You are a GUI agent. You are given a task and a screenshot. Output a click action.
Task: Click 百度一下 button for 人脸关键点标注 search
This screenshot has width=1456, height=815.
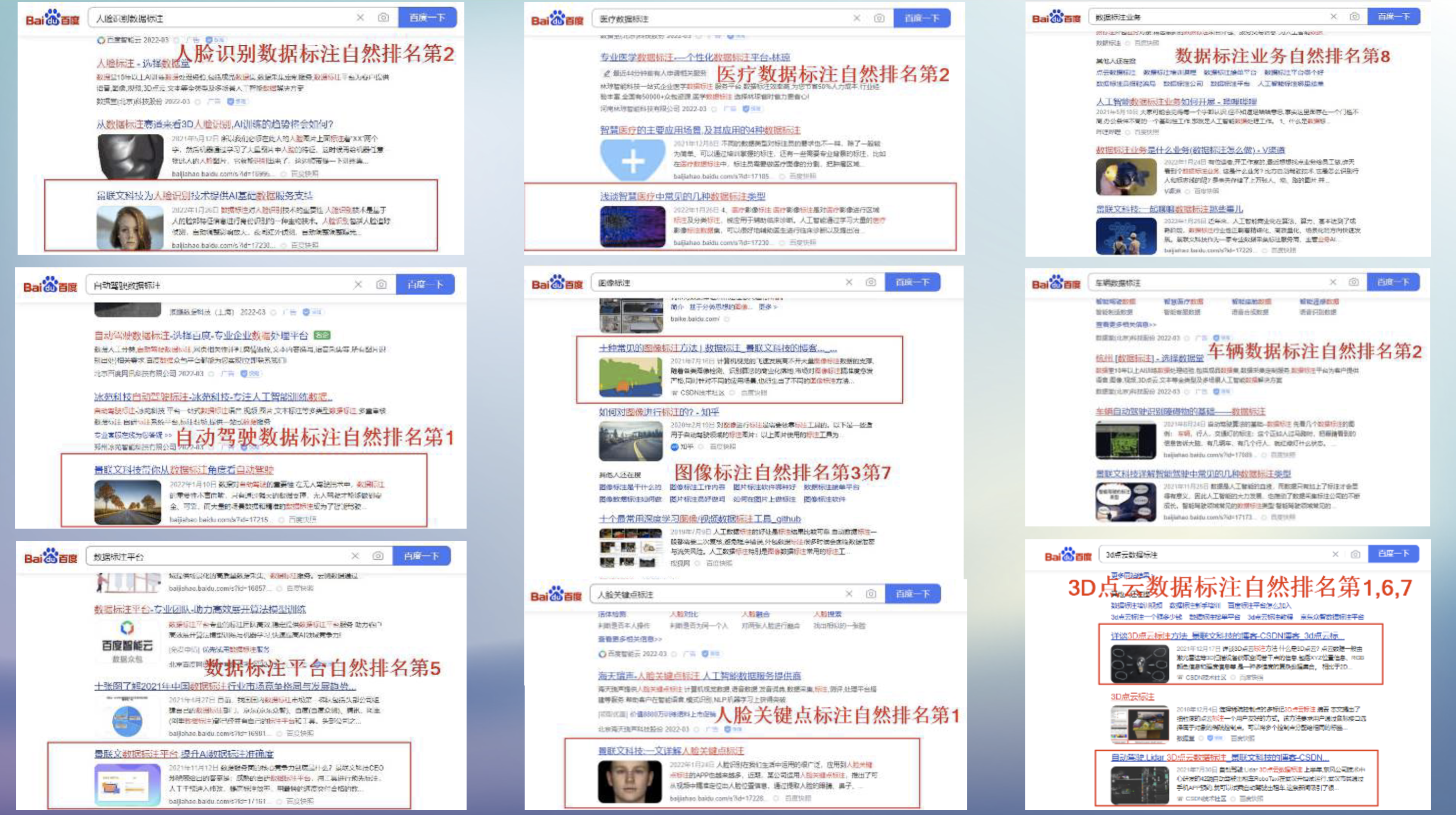click(x=912, y=593)
